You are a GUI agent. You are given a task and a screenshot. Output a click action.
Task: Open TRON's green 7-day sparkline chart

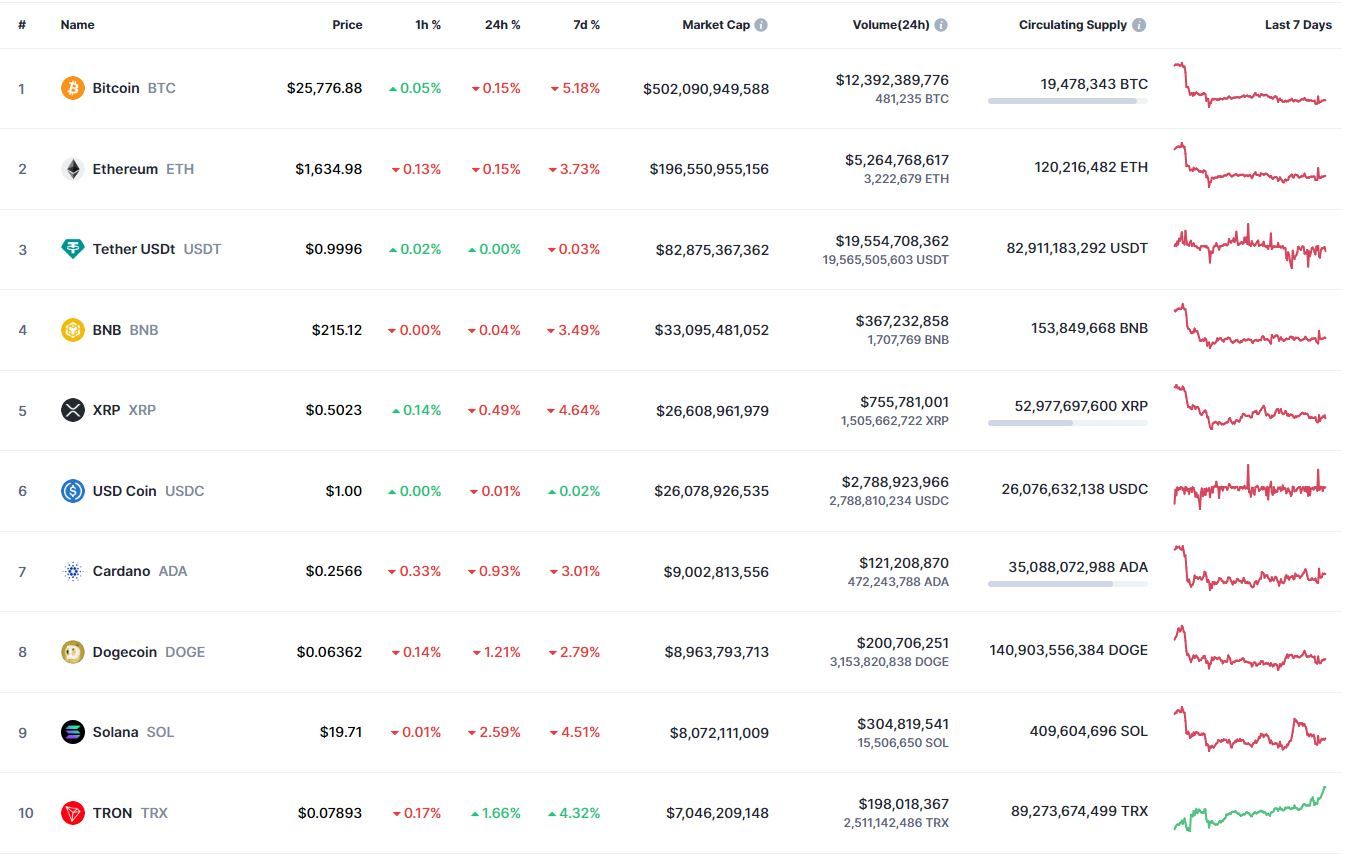pyautogui.click(x=1250, y=809)
